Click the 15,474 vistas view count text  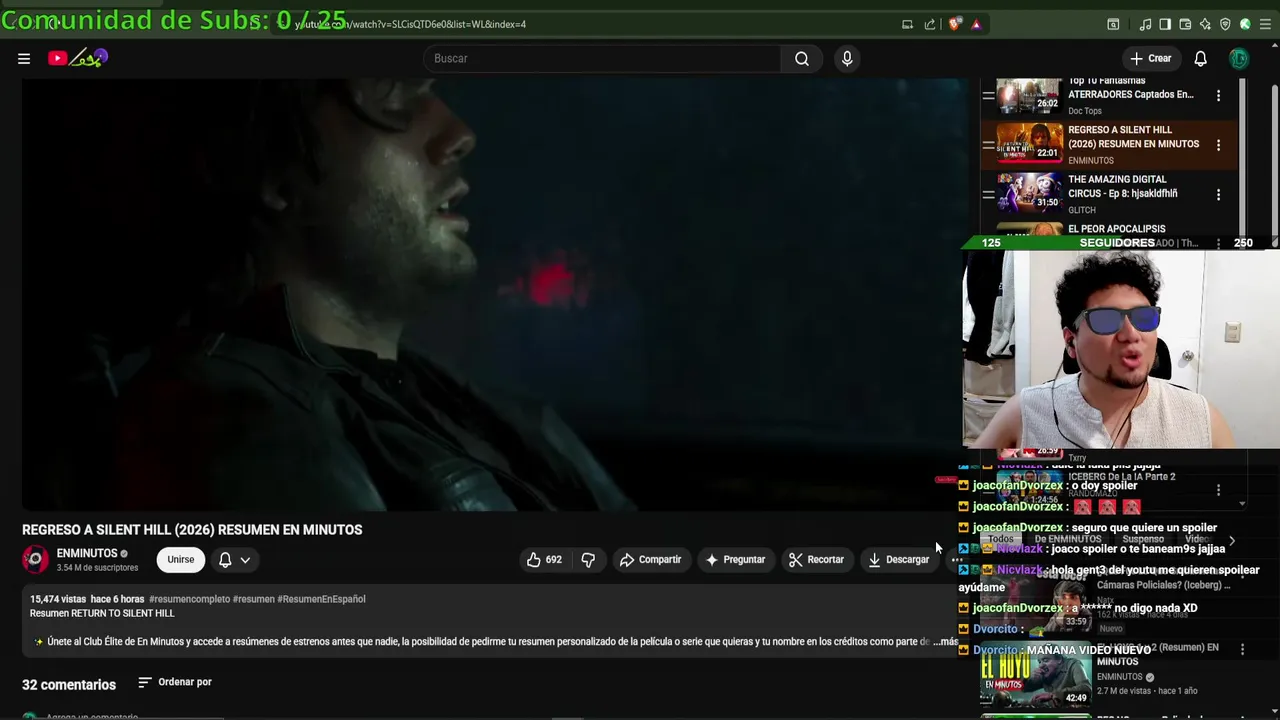click(58, 599)
